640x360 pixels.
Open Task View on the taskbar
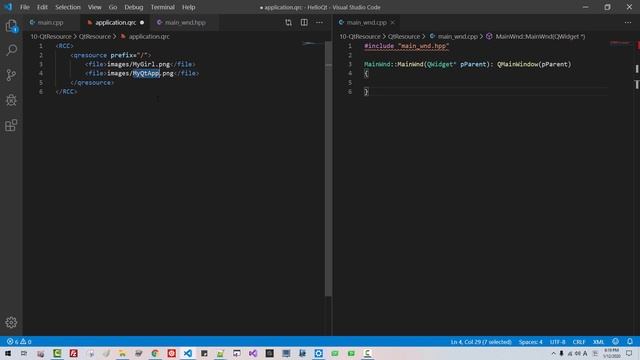[24, 353]
